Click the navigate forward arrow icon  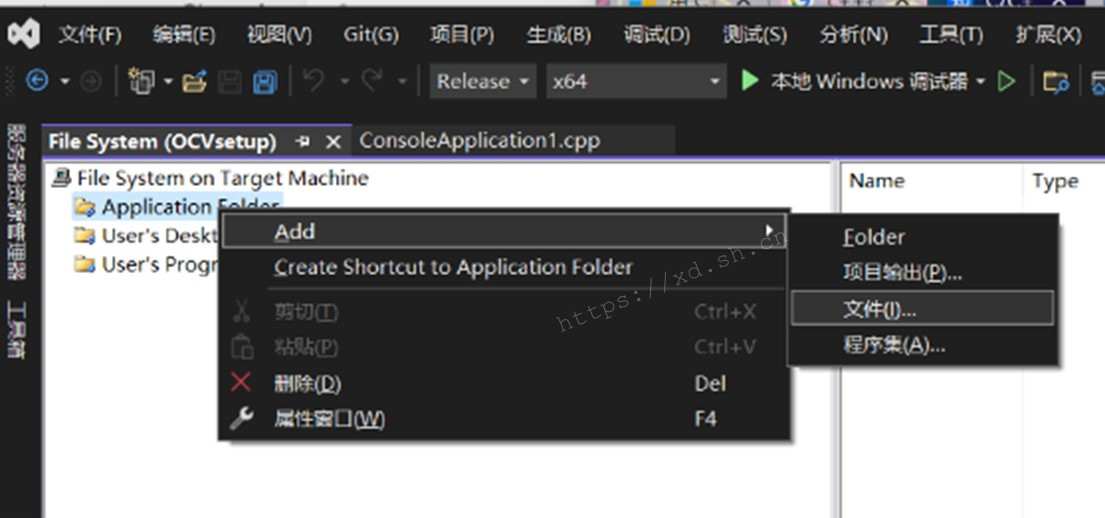[90, 82]
